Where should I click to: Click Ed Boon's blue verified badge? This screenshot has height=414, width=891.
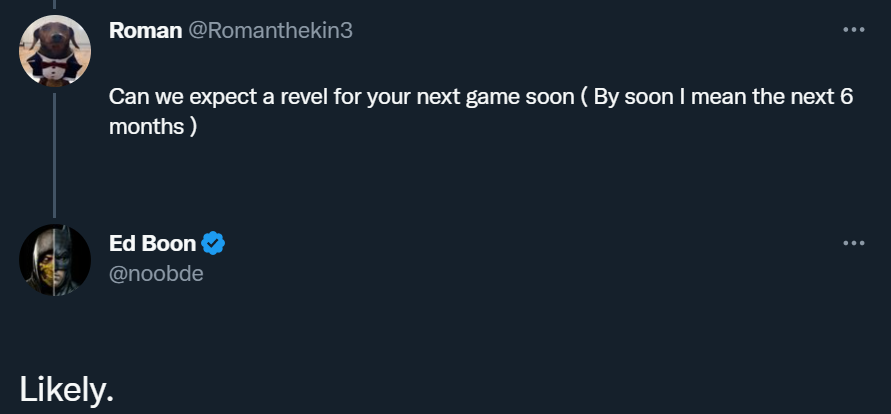coord(213,243)
